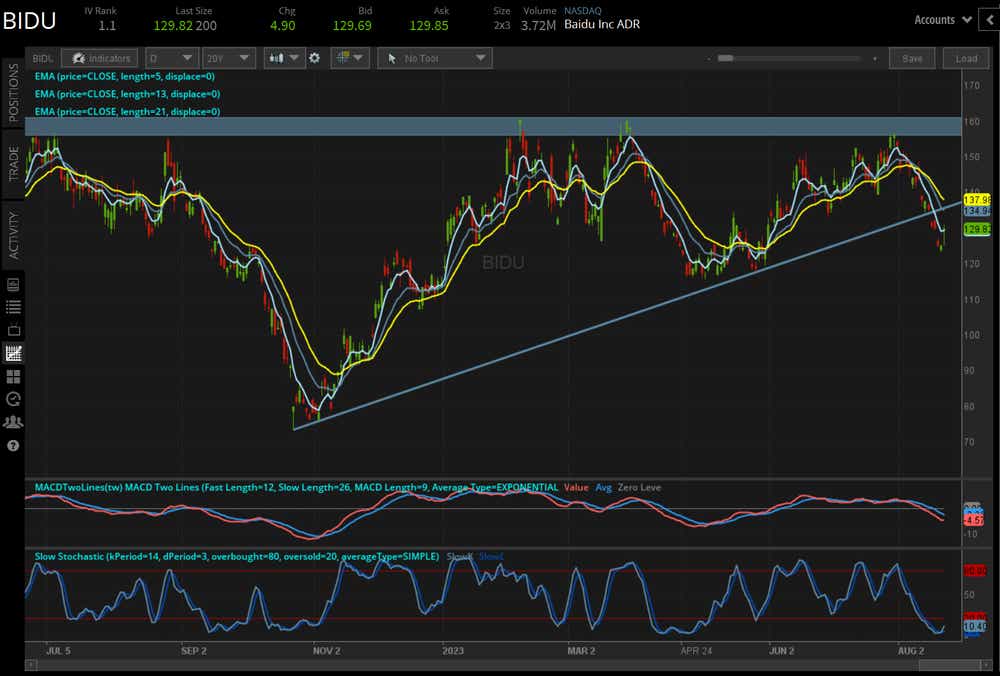
Task: Open the No Tool drawing tool dropdown
Action: pyautogui.click(x=435, y=58)
